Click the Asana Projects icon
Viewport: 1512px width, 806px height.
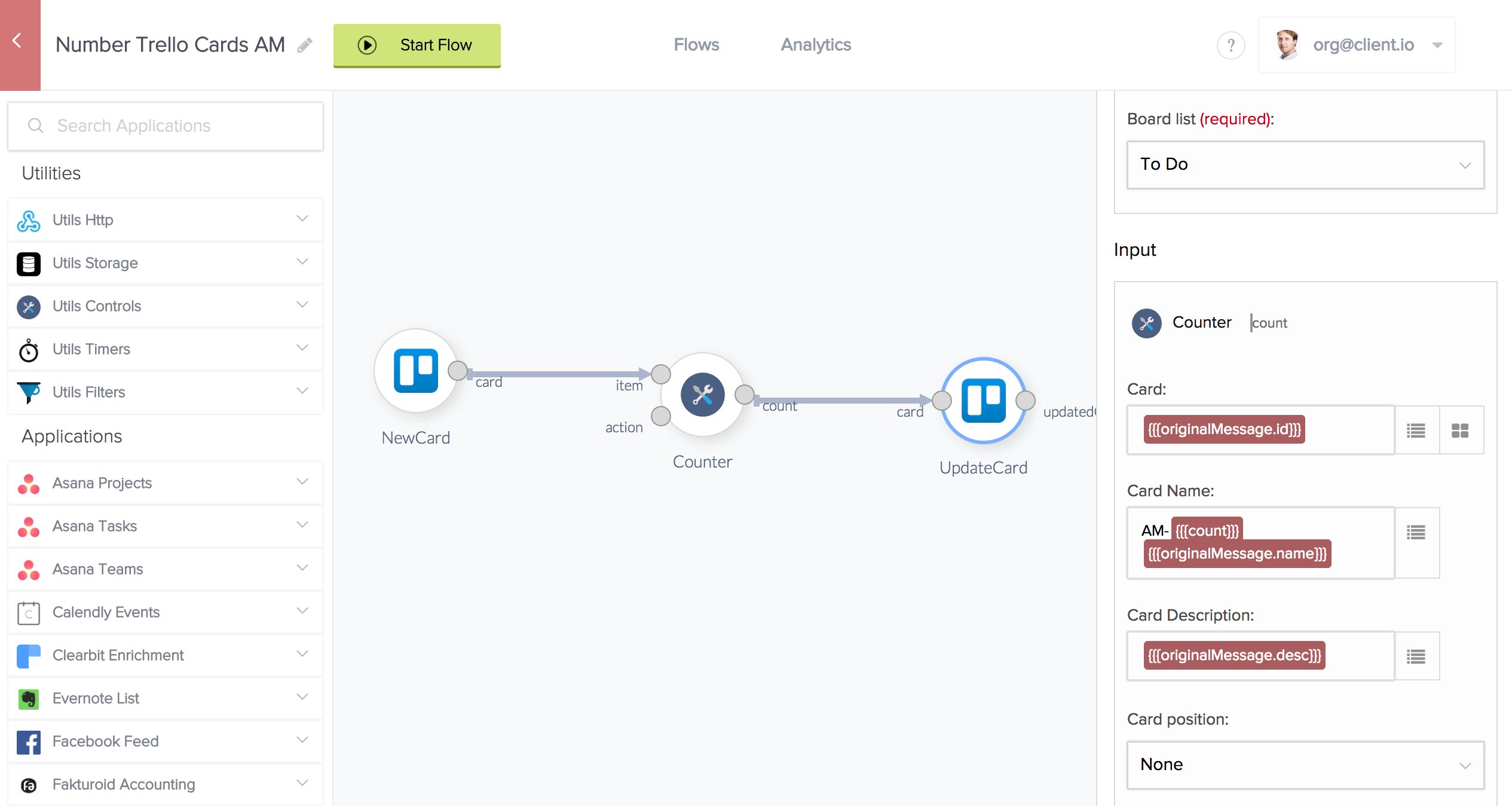pos(29,484)
